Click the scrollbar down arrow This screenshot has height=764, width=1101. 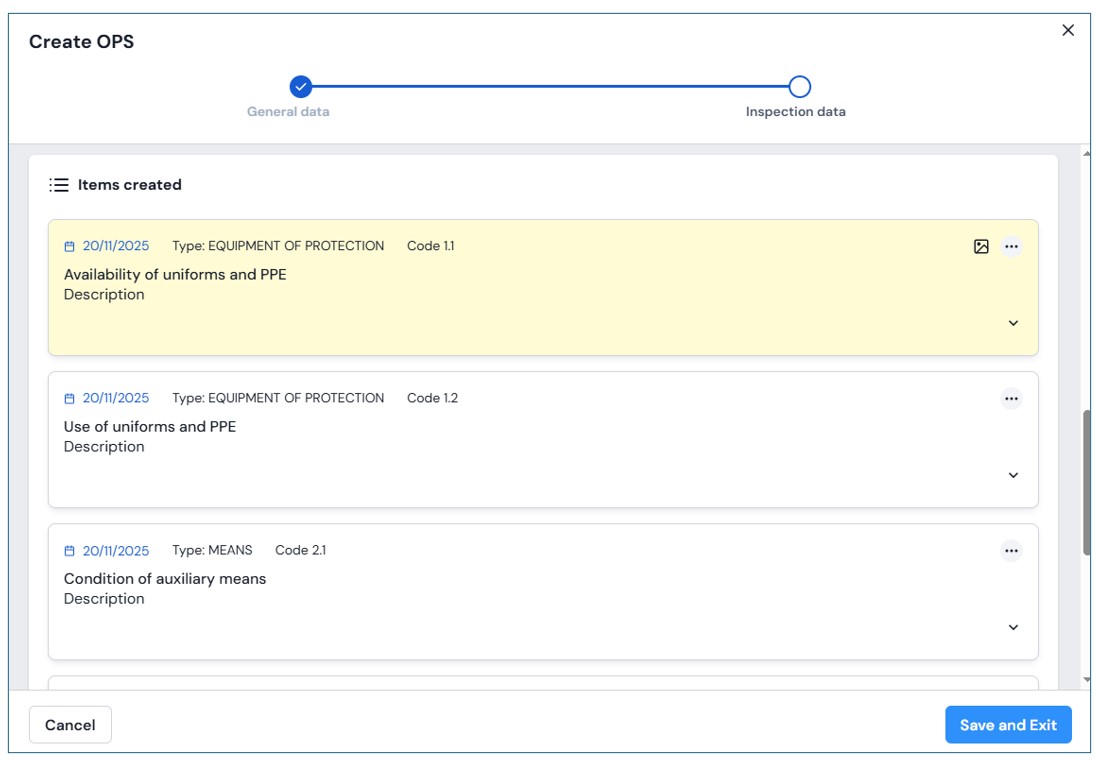(x=1087, y=680)
